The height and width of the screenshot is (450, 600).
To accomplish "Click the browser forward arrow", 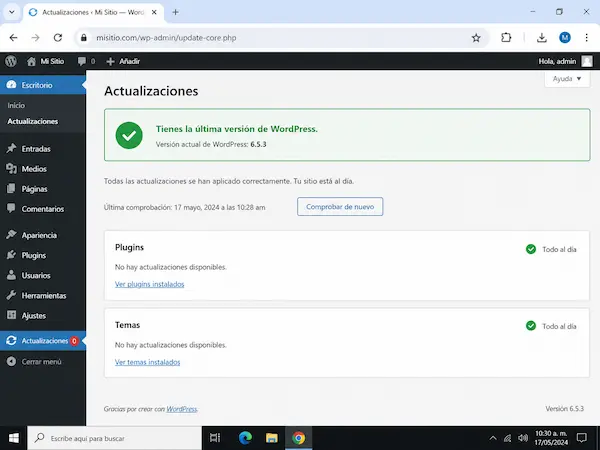I will point(36,38).
